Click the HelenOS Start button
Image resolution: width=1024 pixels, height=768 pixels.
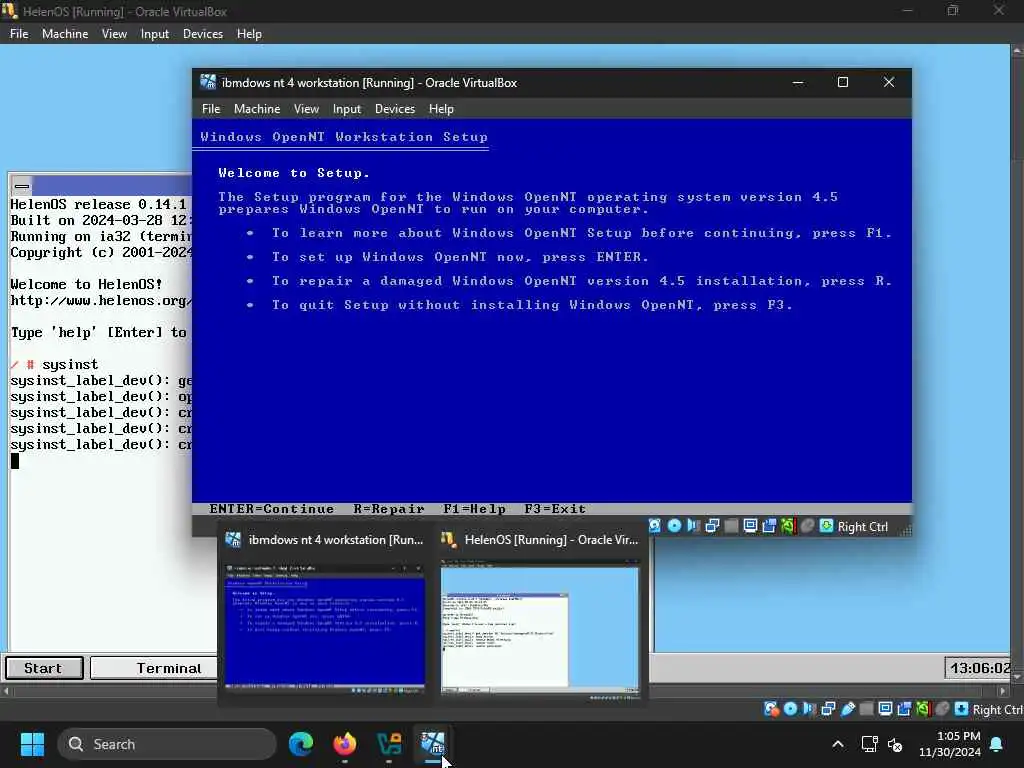tap(44, 668)
